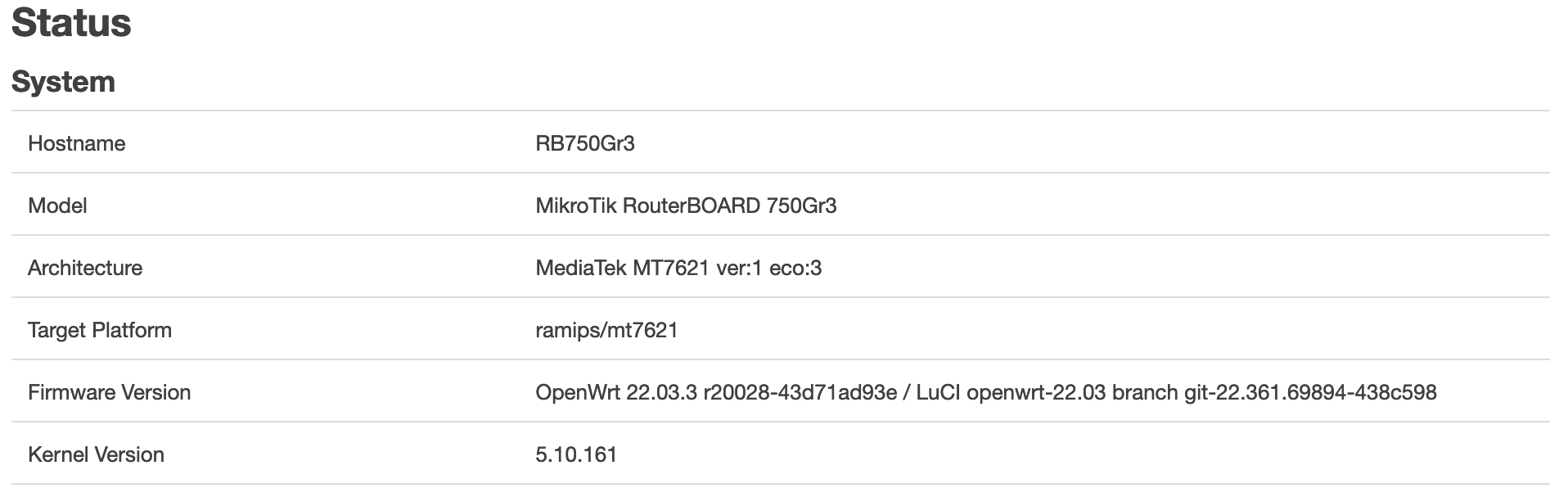Select the Architecture label
The height and width of the screenshot is (488, 1568).
coord(85,268)
